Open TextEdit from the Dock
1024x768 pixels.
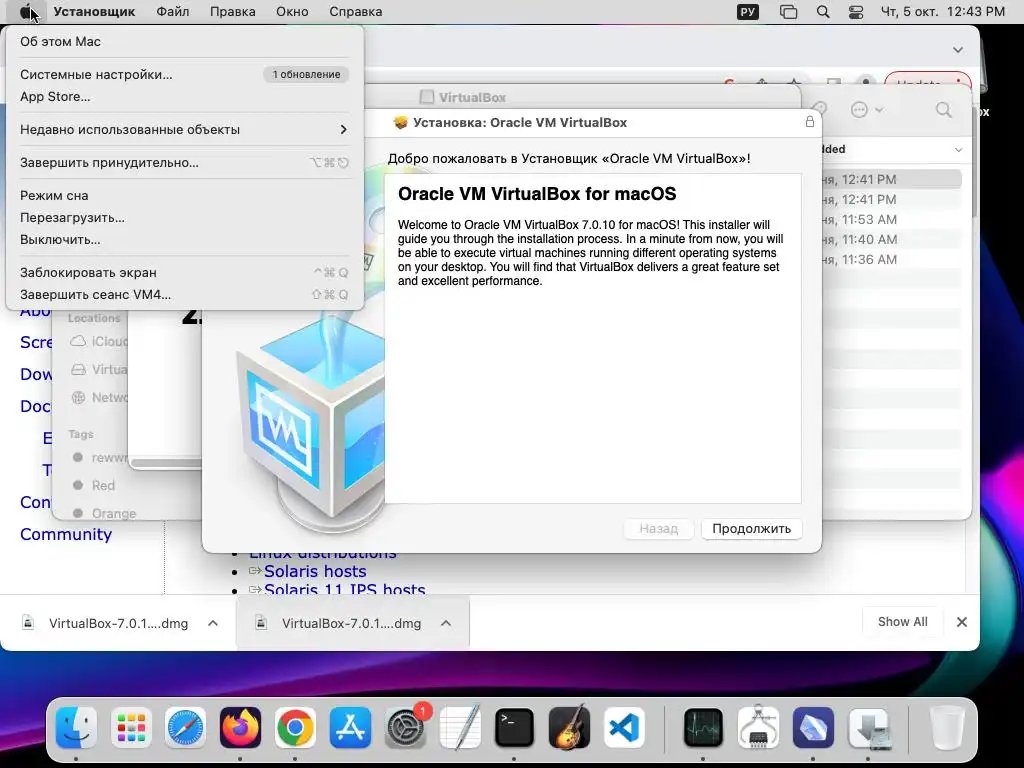460,728
